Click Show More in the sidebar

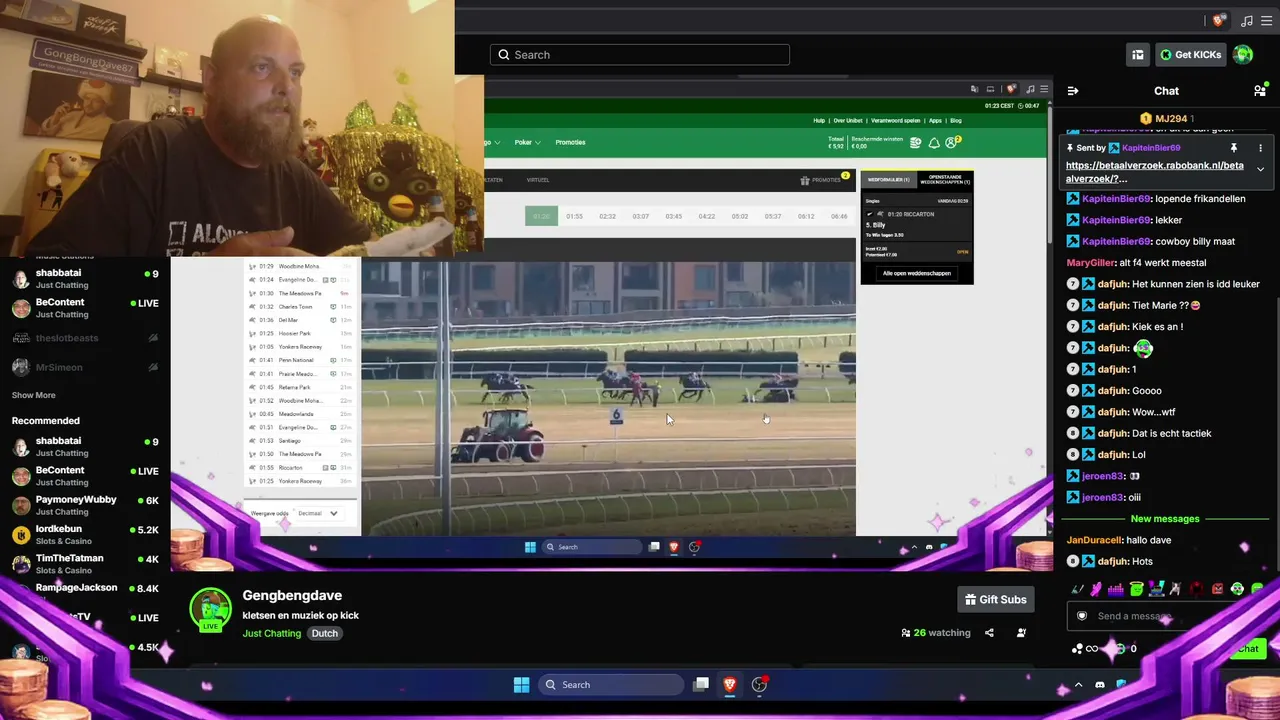tap(34, 396)
